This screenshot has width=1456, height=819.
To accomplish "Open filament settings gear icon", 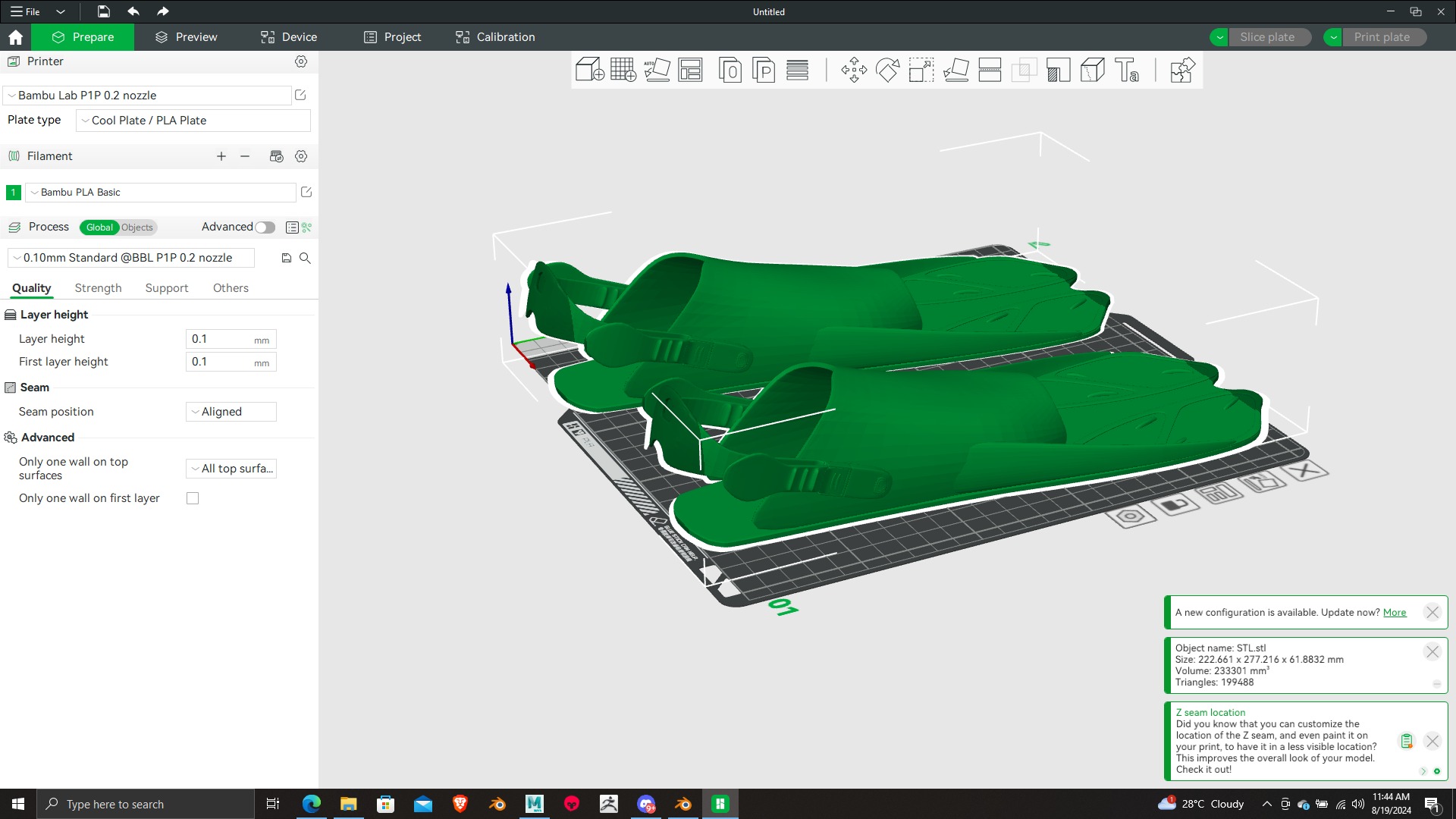I will click(301, 156).
